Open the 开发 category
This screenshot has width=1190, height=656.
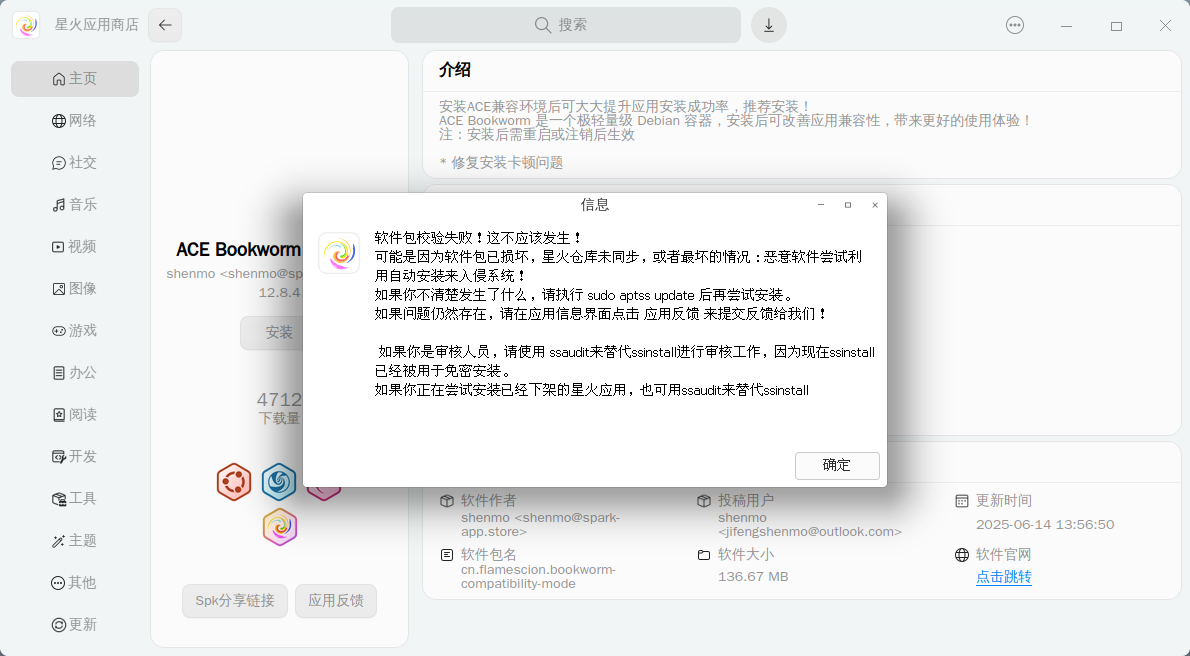[75, 456]
